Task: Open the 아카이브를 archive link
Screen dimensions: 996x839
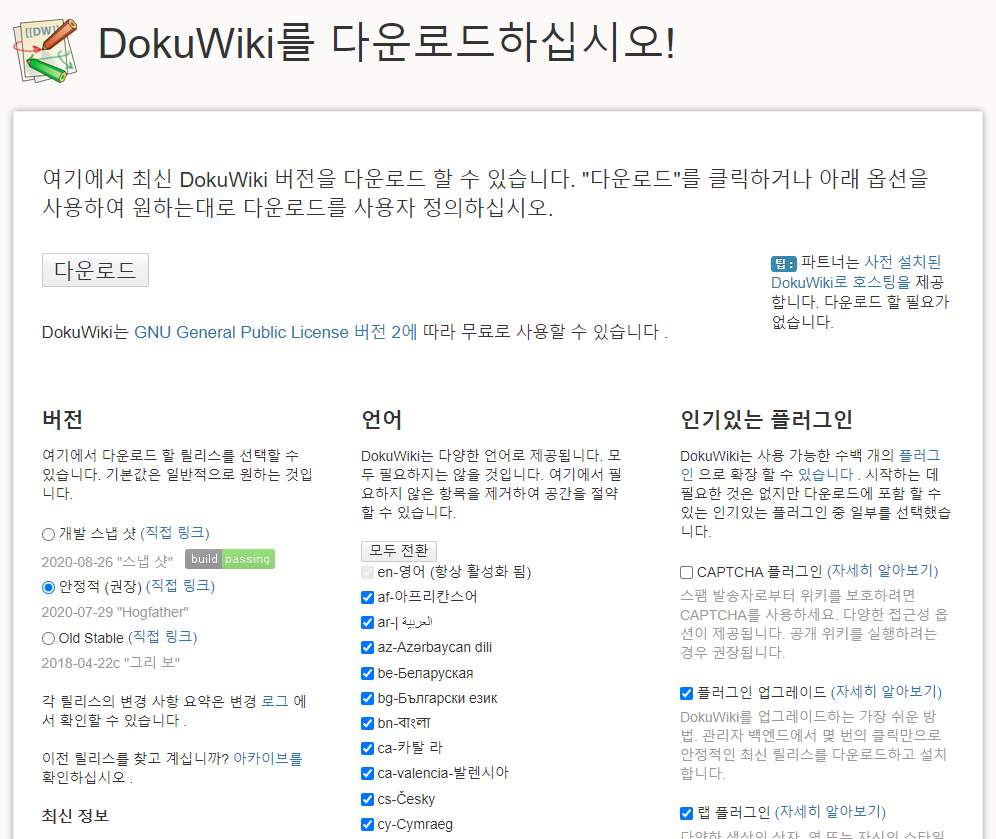Action: [x=268, y=758]
